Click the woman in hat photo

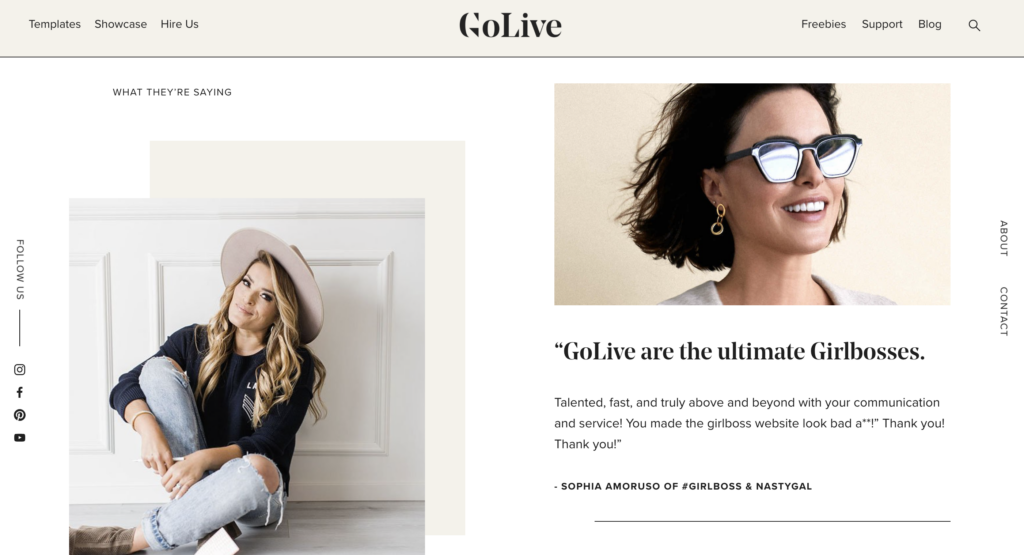247,377
